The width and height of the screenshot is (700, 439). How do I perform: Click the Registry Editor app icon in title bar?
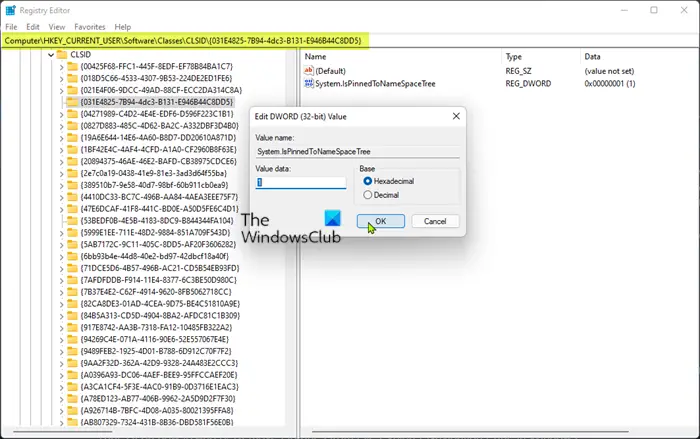point(10,10)
